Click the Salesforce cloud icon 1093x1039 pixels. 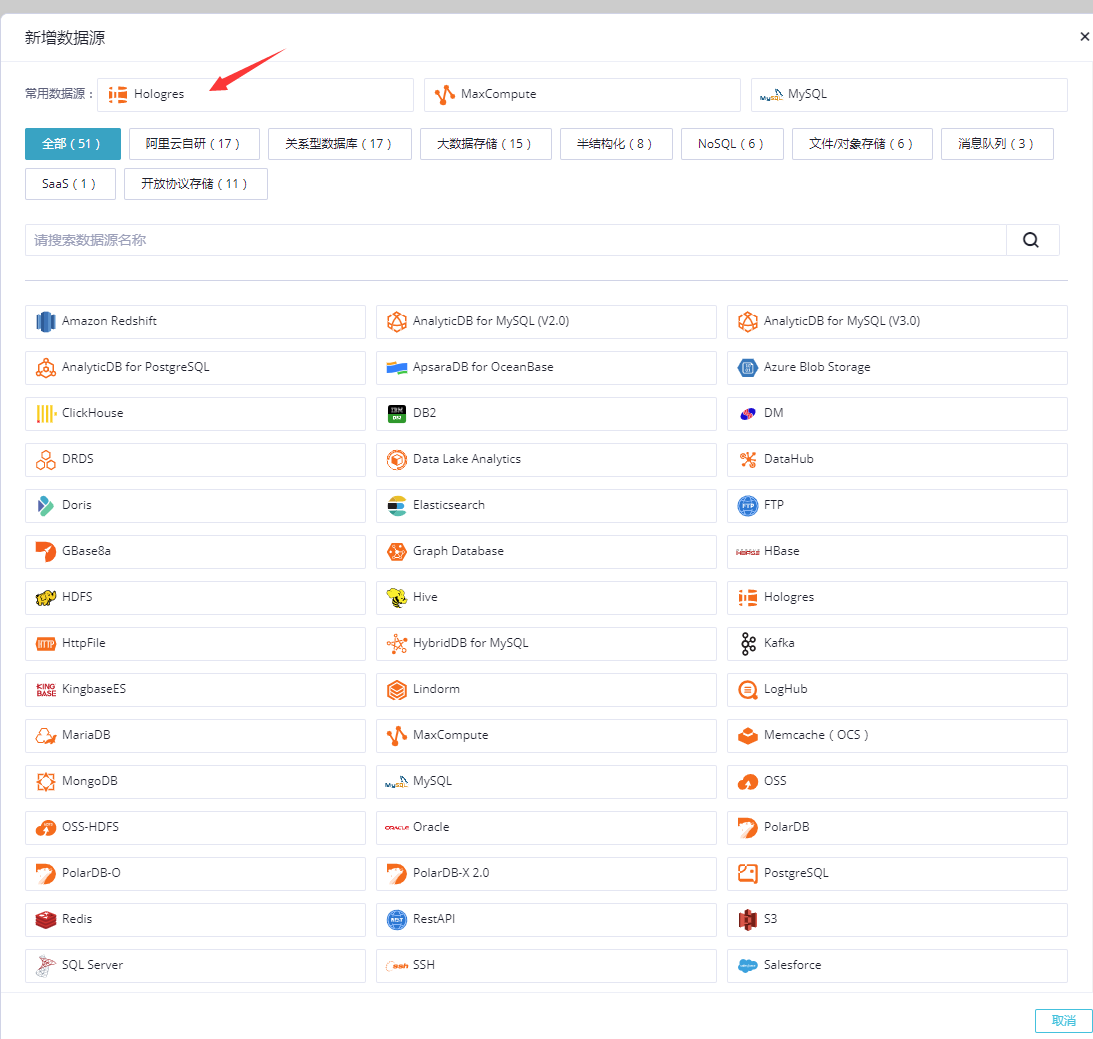coord(748,966)
